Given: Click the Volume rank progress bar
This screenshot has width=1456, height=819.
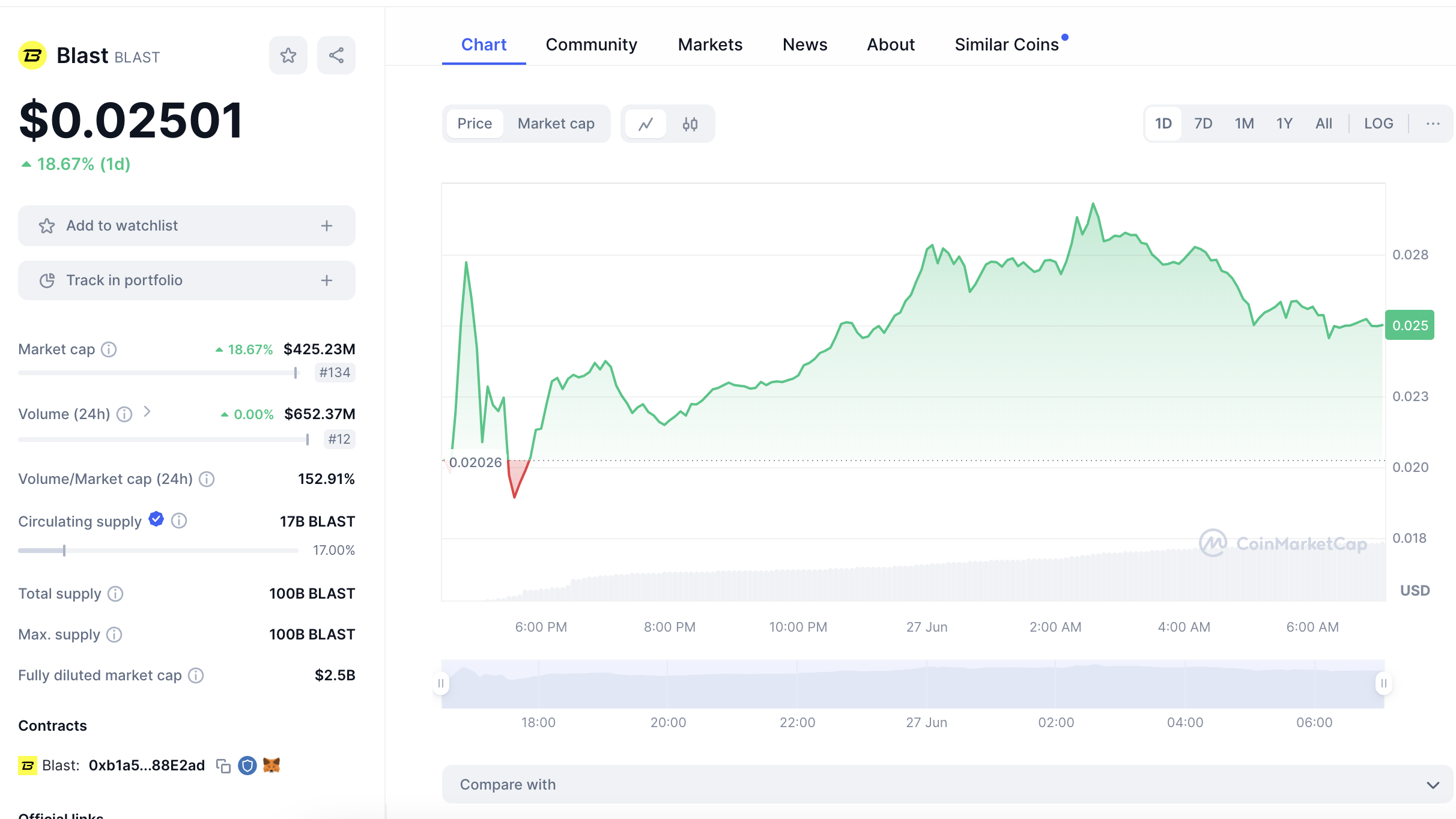Looking at the screenshot, I should tap(164, 440).
